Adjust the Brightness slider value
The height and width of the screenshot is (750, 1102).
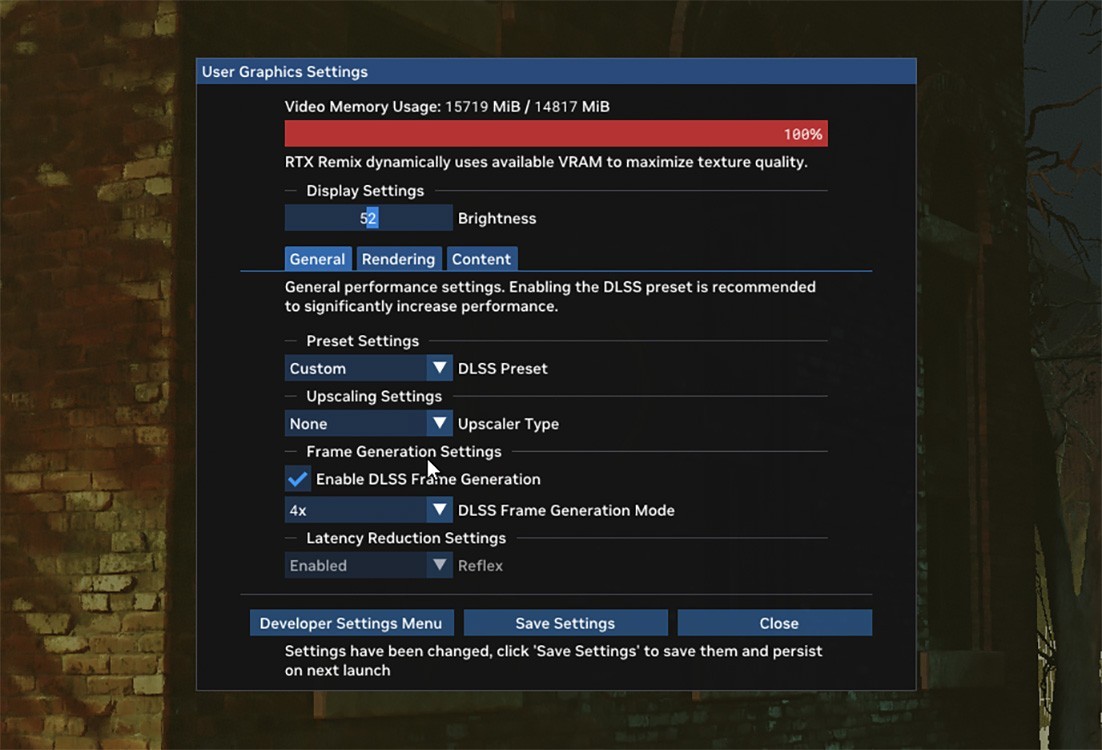368,218
